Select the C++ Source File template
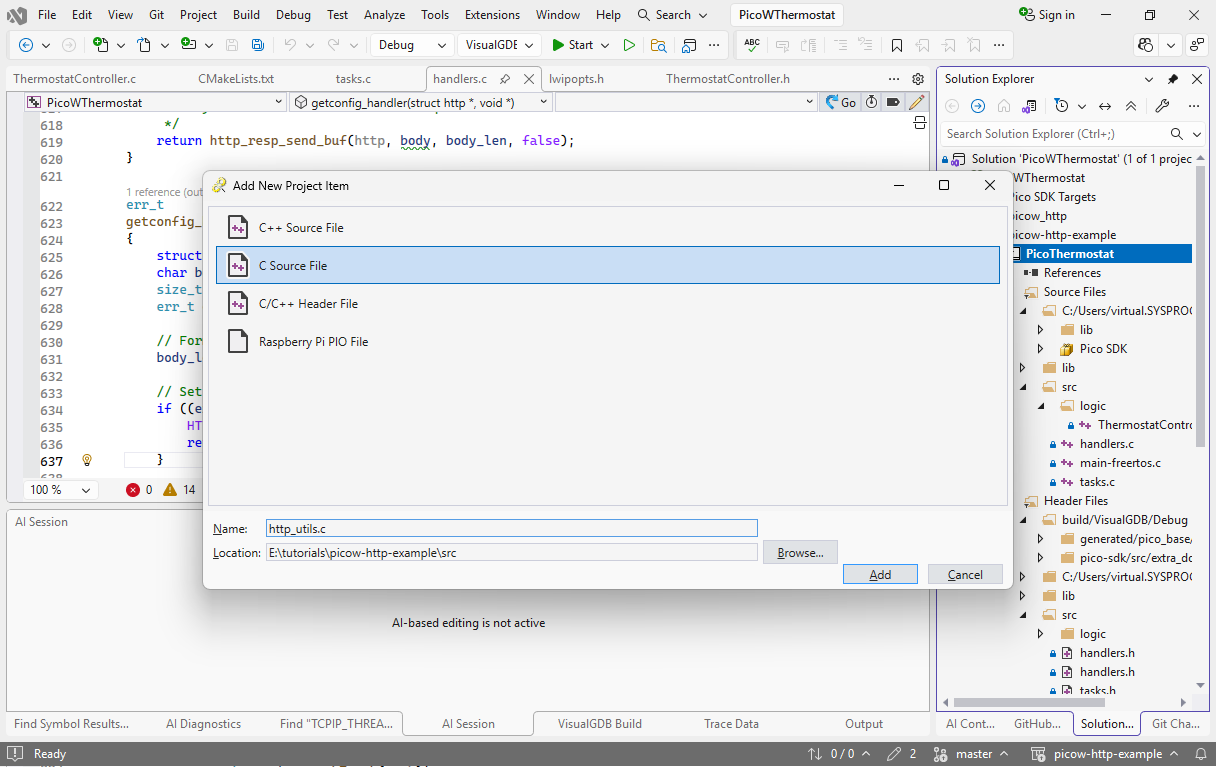The image size is (1216, 767). coord(300,228)
